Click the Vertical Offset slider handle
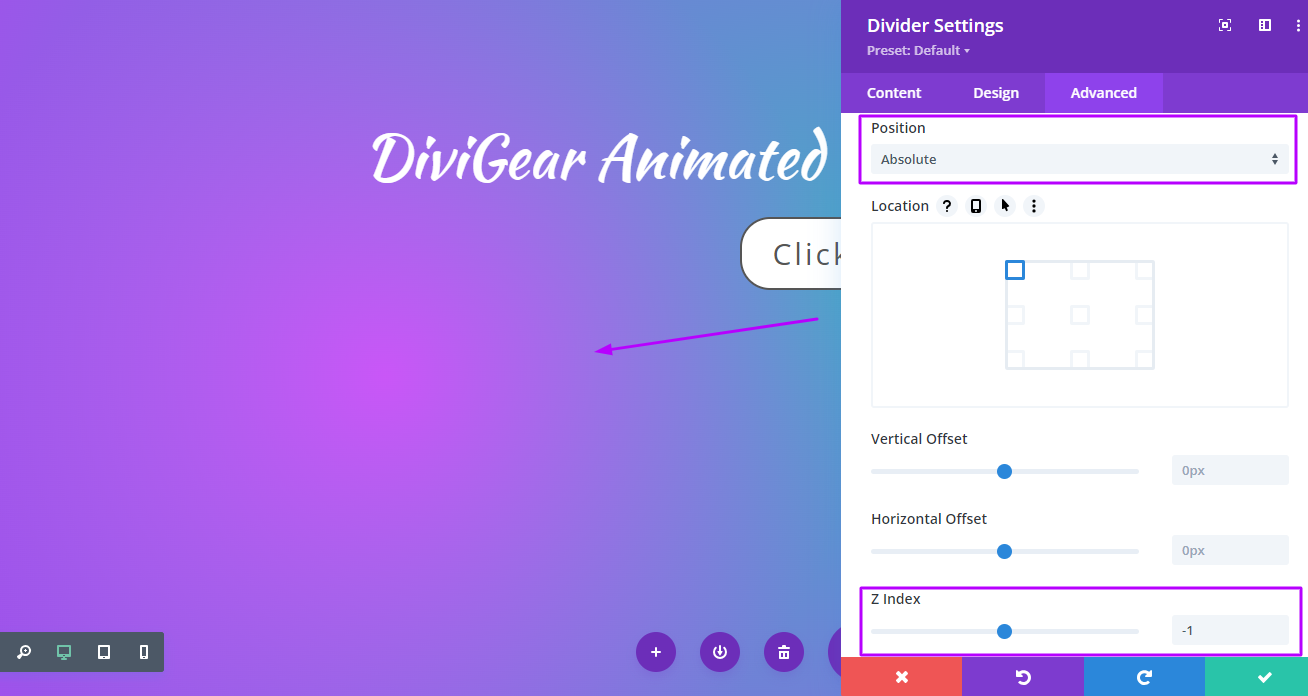This screenshot has height=696, width=1308. coord(1005,471)
